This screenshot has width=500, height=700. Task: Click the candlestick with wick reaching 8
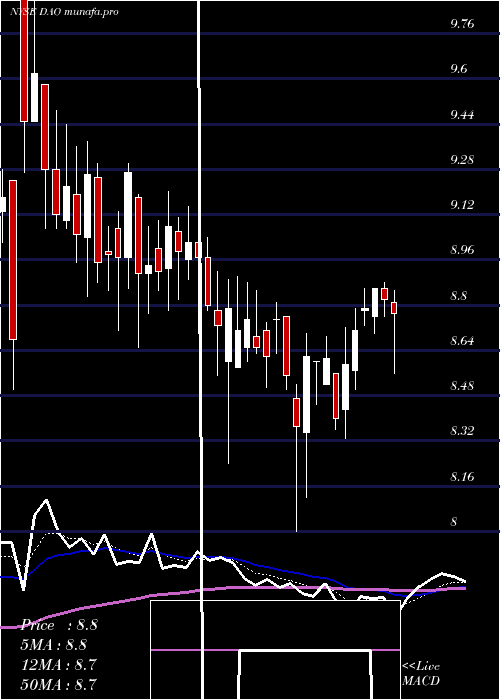[296, 412]
